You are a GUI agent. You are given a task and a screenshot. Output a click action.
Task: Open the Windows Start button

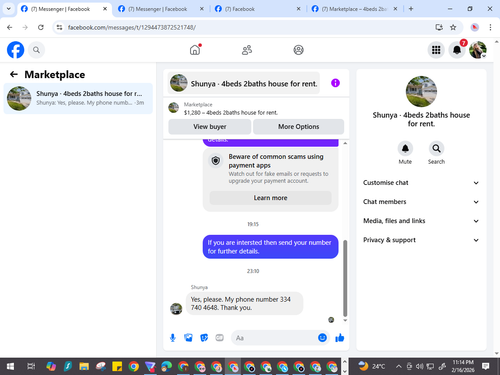click(x=10, y=367)
